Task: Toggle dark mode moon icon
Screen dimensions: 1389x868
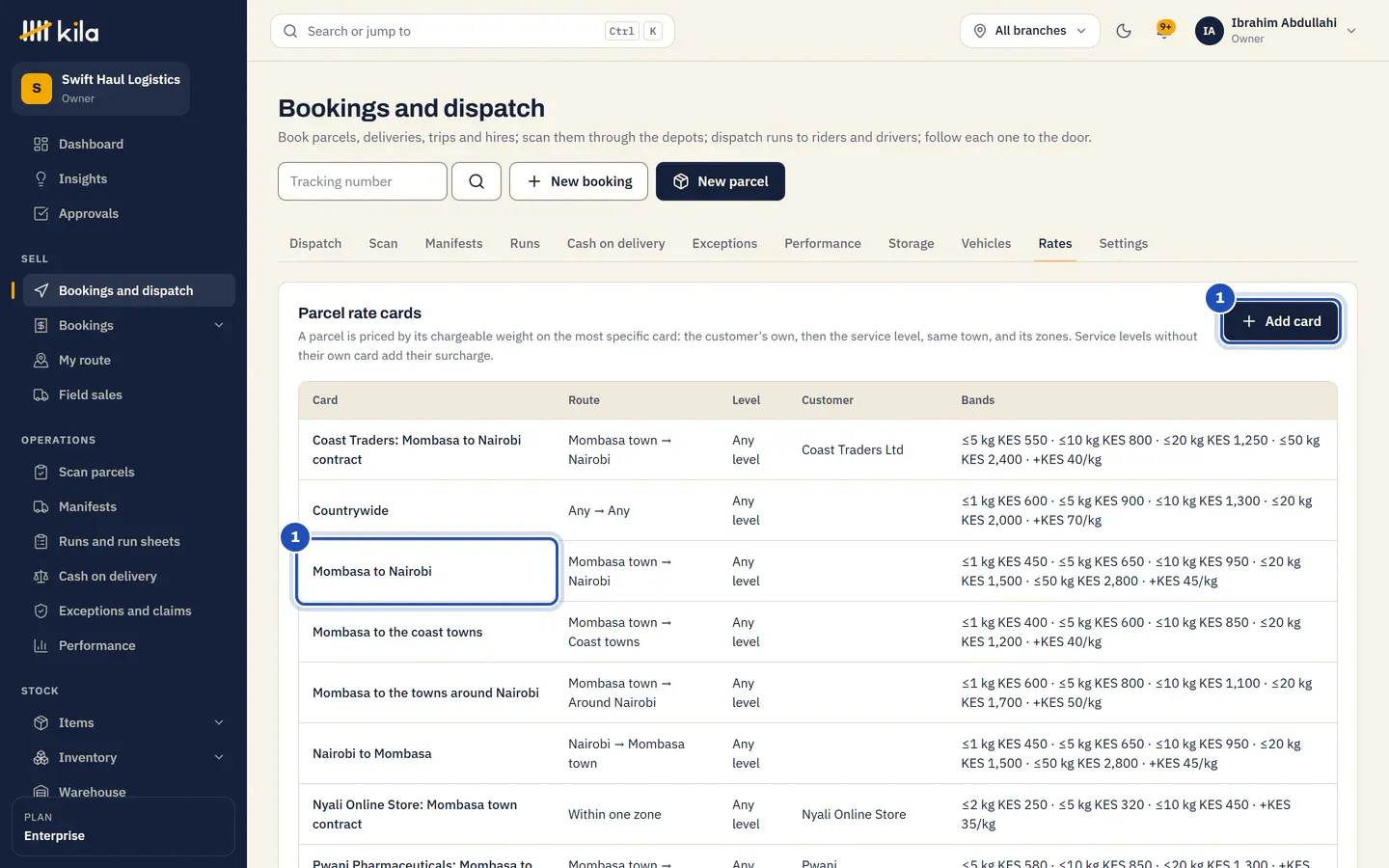Action: click(1124, 31)
